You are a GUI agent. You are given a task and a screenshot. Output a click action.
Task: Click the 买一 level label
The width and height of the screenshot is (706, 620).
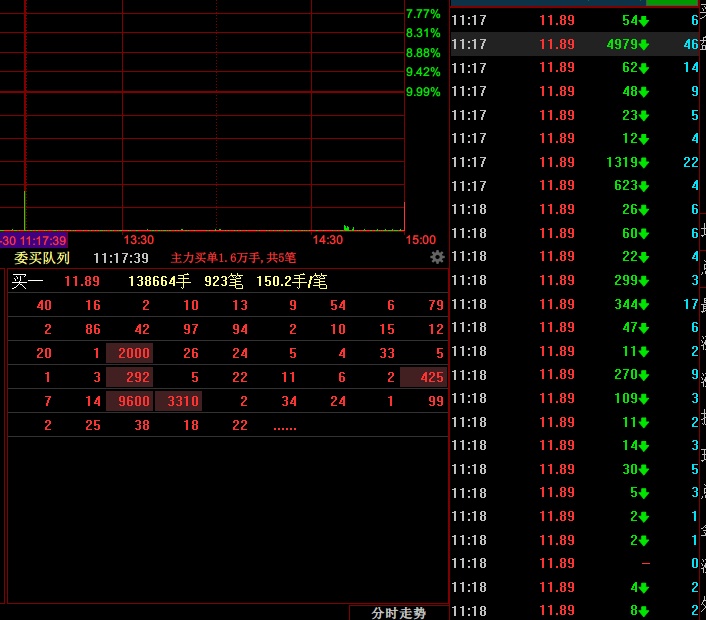27,282
